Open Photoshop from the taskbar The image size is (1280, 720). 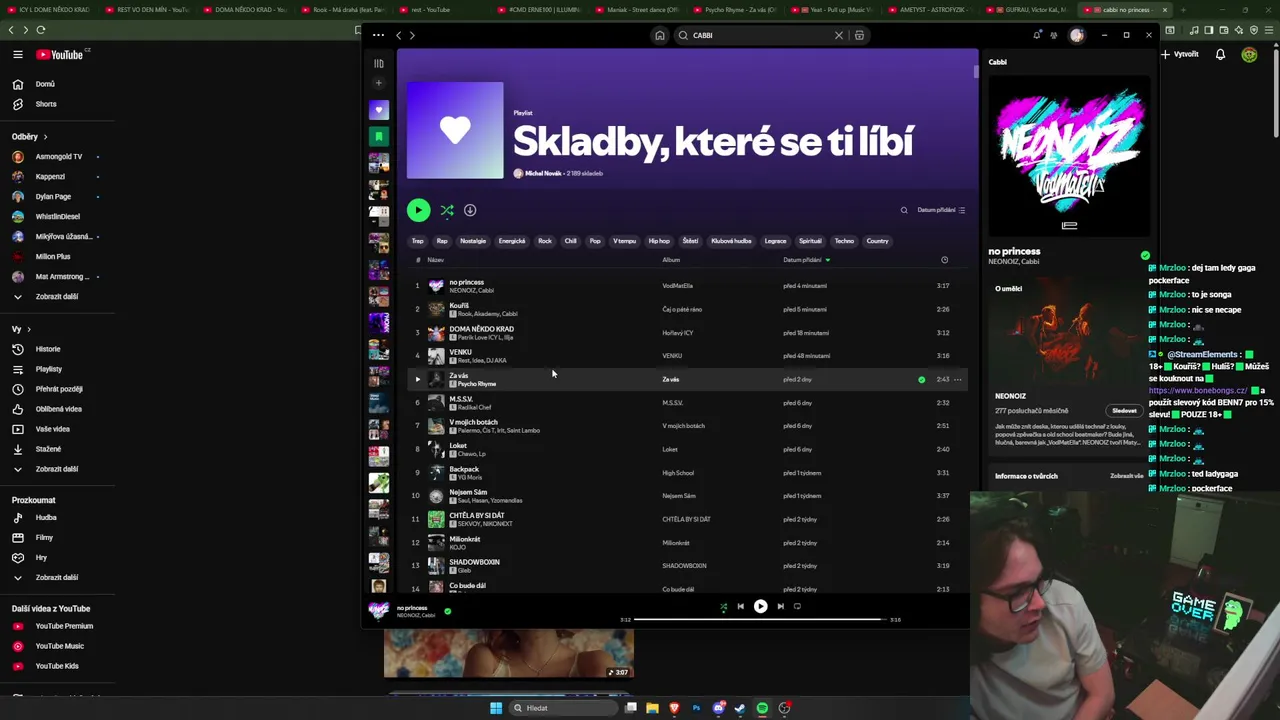(x=696, y=708)
